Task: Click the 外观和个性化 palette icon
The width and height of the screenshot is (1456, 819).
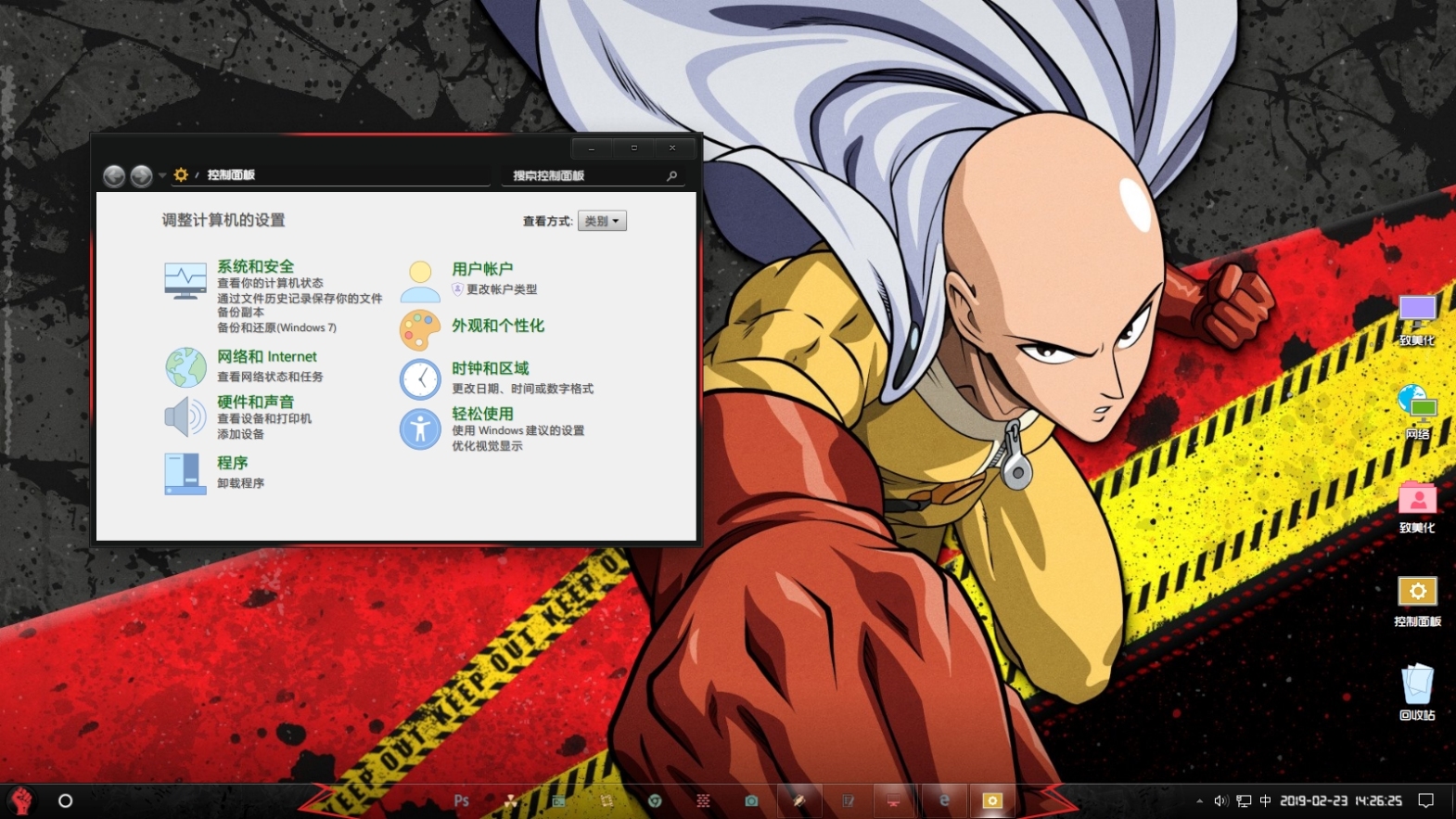Action: [x=420, y=329]
